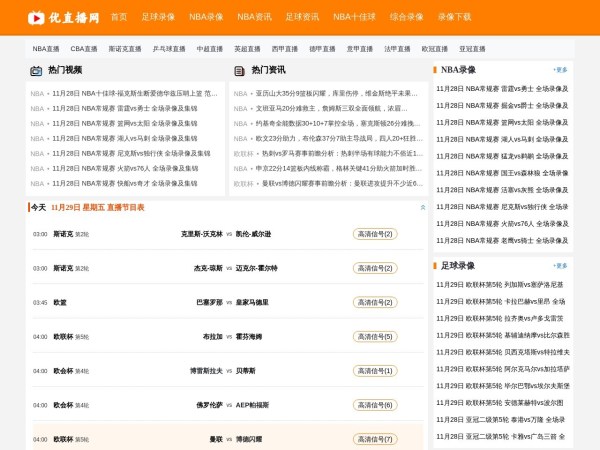Click 高清信号(2) for 克里斯-沃克林 match
Image resolution: width=600 pixels, height=450 pixels.
[375, 234]
